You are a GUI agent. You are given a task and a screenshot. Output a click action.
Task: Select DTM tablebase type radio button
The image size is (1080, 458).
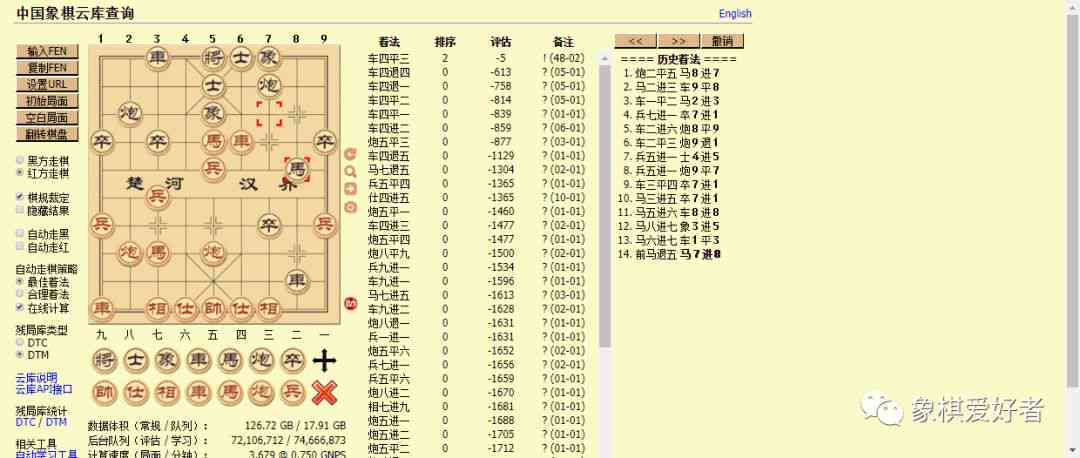[x=20, y=354]
